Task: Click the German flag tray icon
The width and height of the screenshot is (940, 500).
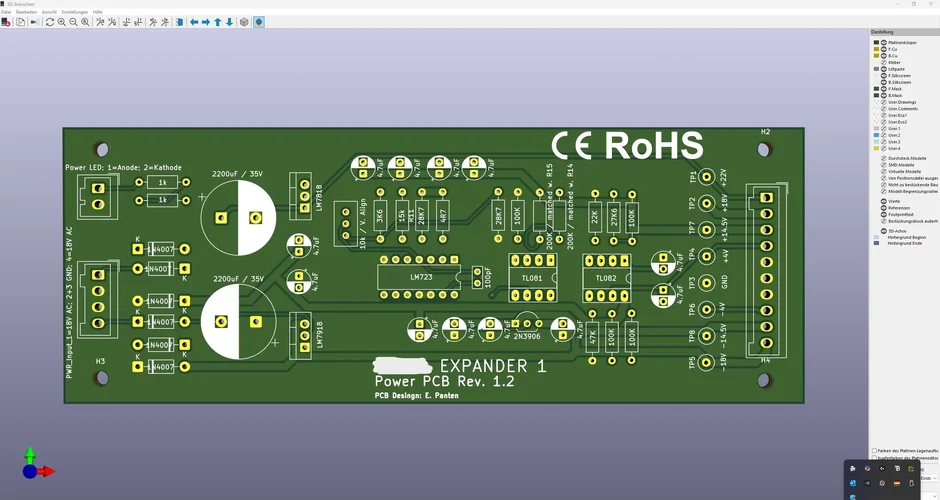Action: (x=897, y=483)
